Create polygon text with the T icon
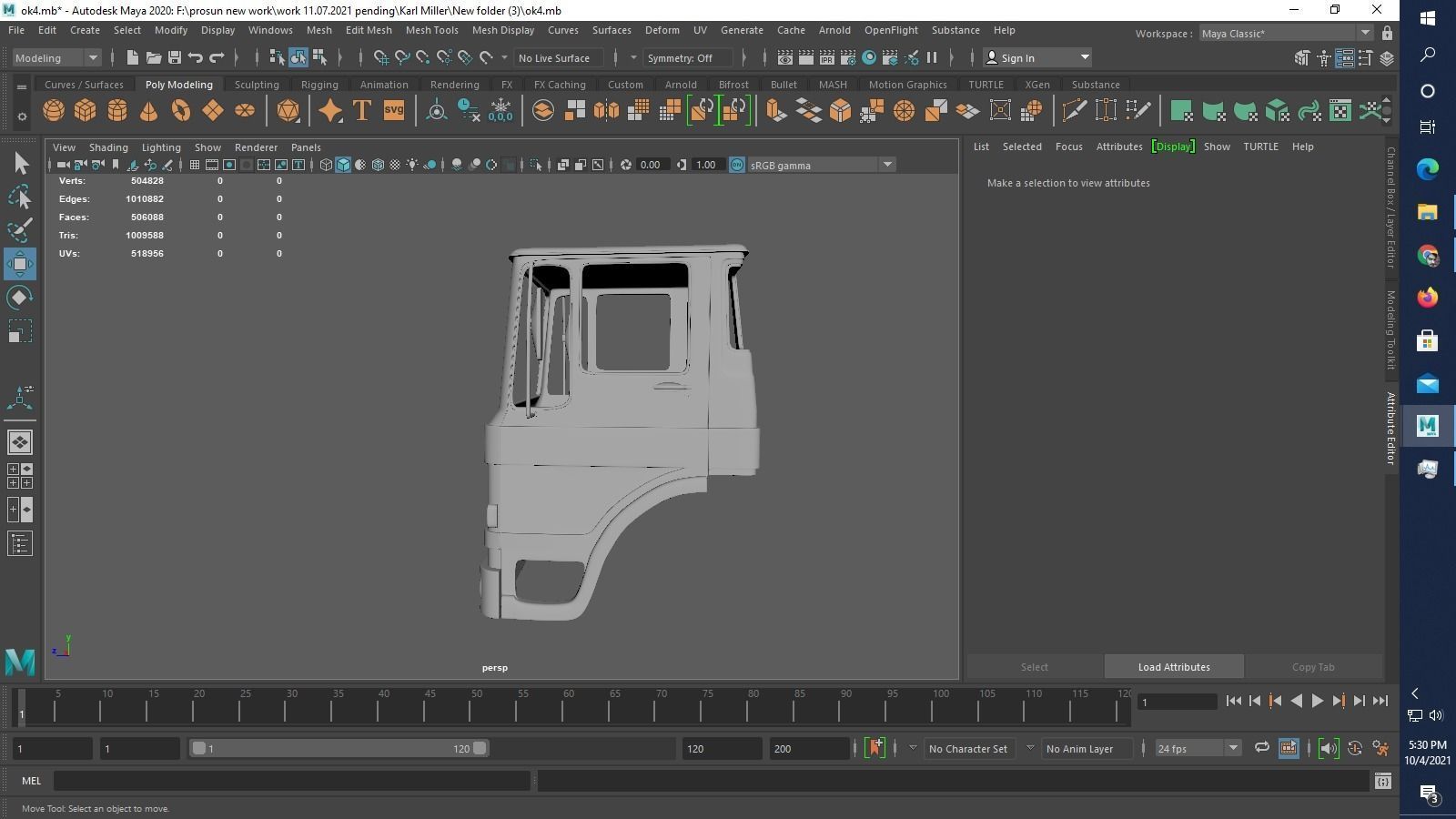 [x=361, y=111]
